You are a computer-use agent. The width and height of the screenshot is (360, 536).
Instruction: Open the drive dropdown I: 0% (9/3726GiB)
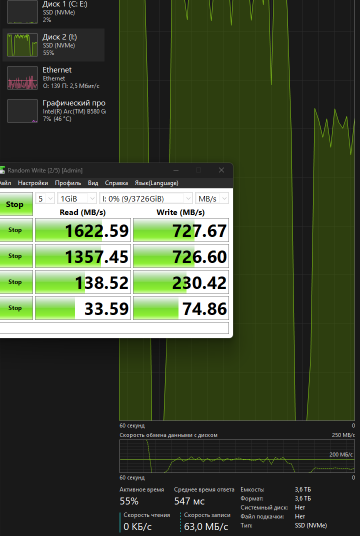(x=146, y=199)
